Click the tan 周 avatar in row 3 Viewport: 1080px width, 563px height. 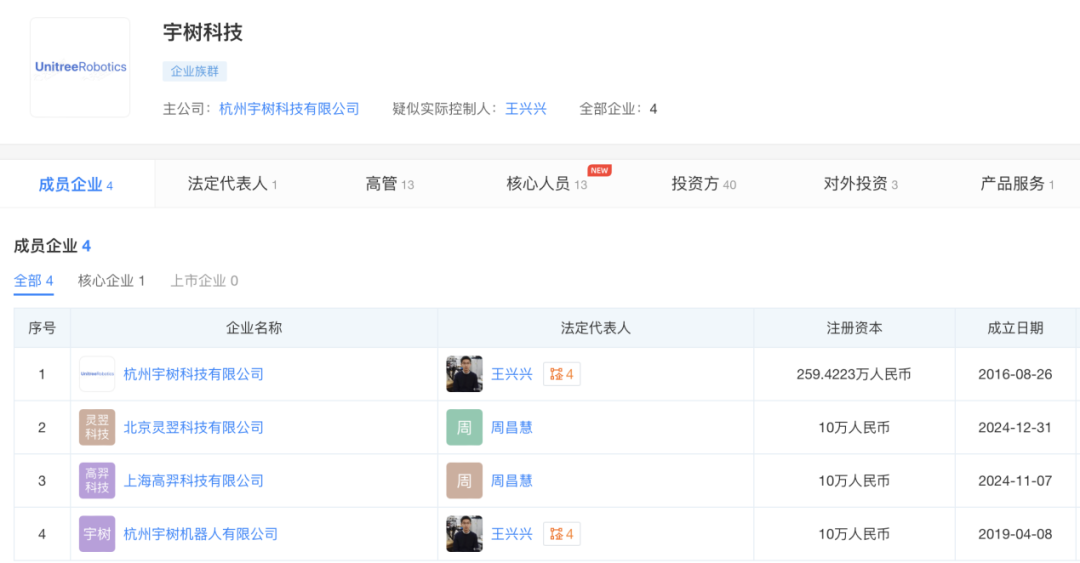click(x=464, y=481)
